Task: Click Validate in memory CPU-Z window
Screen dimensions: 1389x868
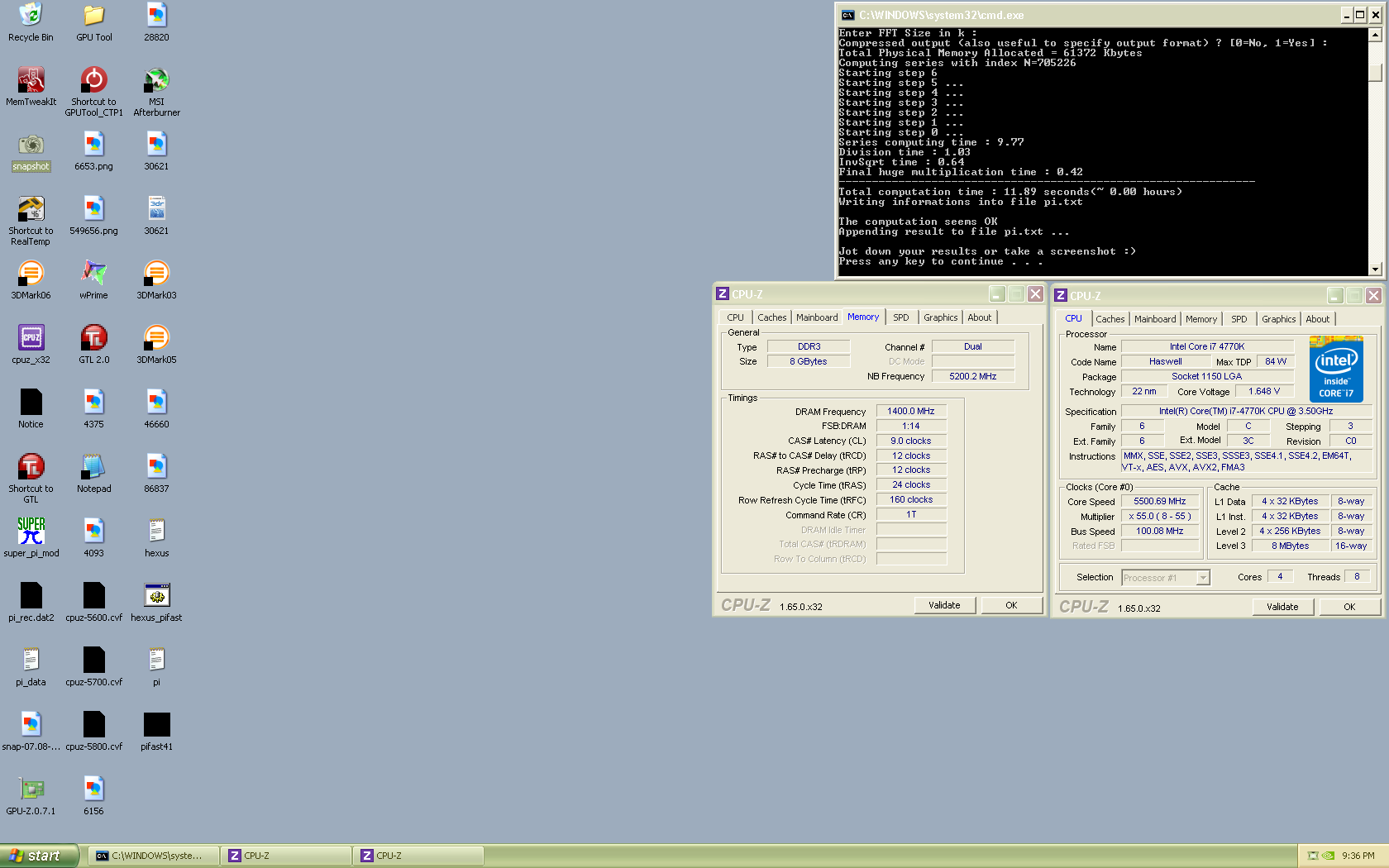Action: (x=944, y=605)
